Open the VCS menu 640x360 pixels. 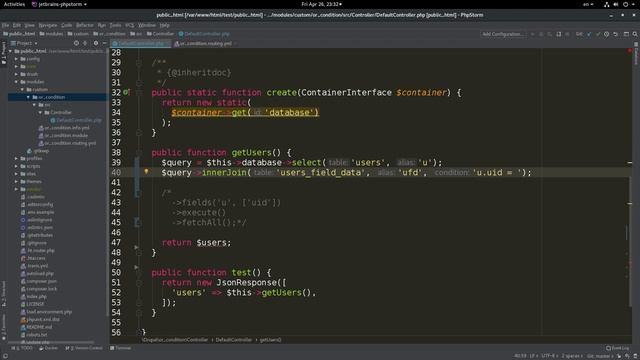[129, 25]
